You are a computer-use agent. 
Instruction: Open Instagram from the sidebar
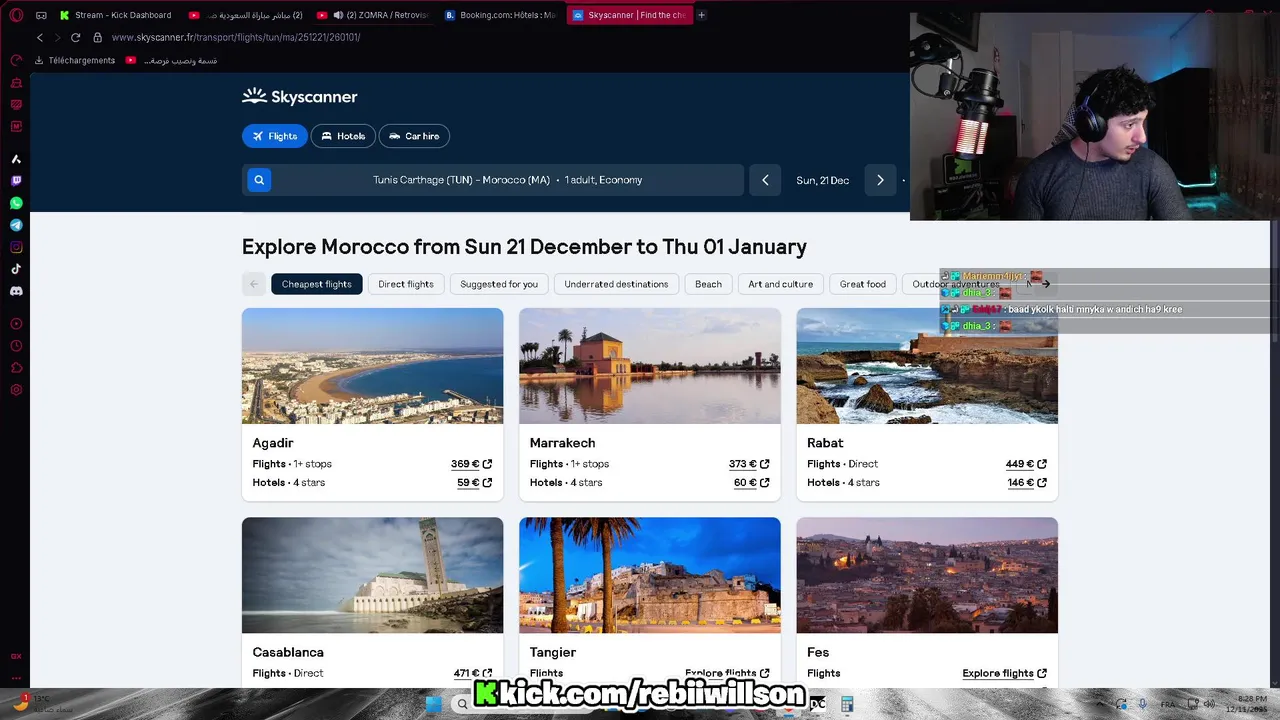click(x=16, y=247)
